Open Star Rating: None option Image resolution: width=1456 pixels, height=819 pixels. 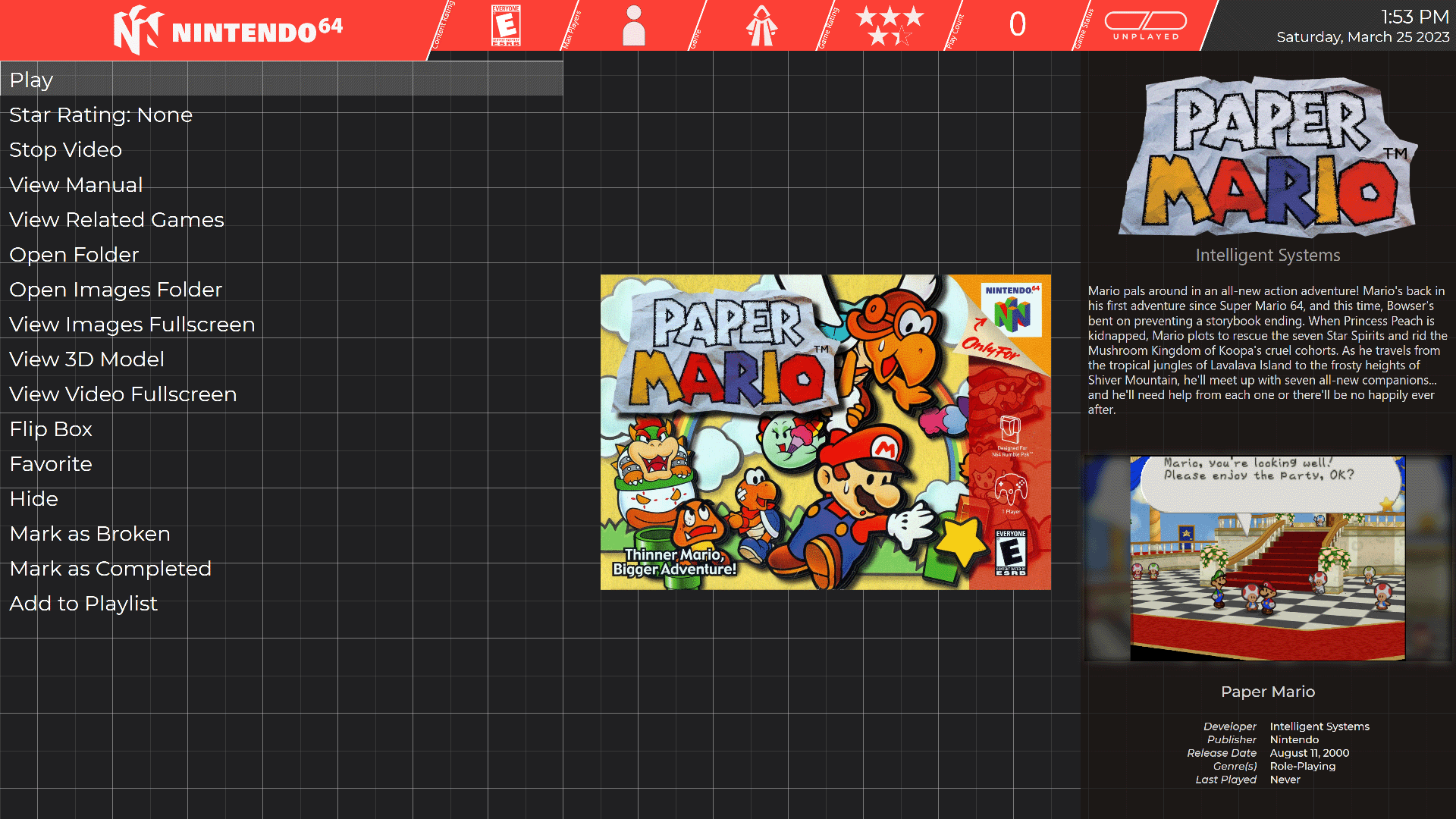click(x=281, y=115)
